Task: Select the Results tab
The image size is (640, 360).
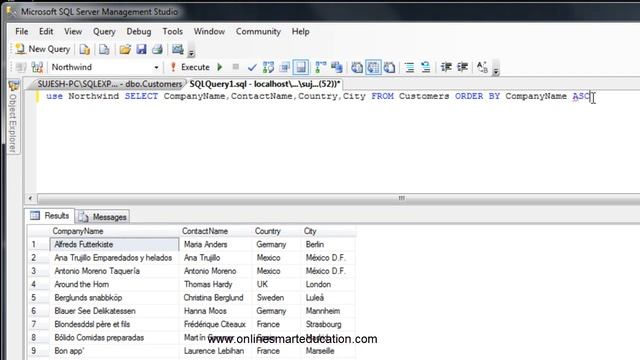Action: tap(50, 216)
